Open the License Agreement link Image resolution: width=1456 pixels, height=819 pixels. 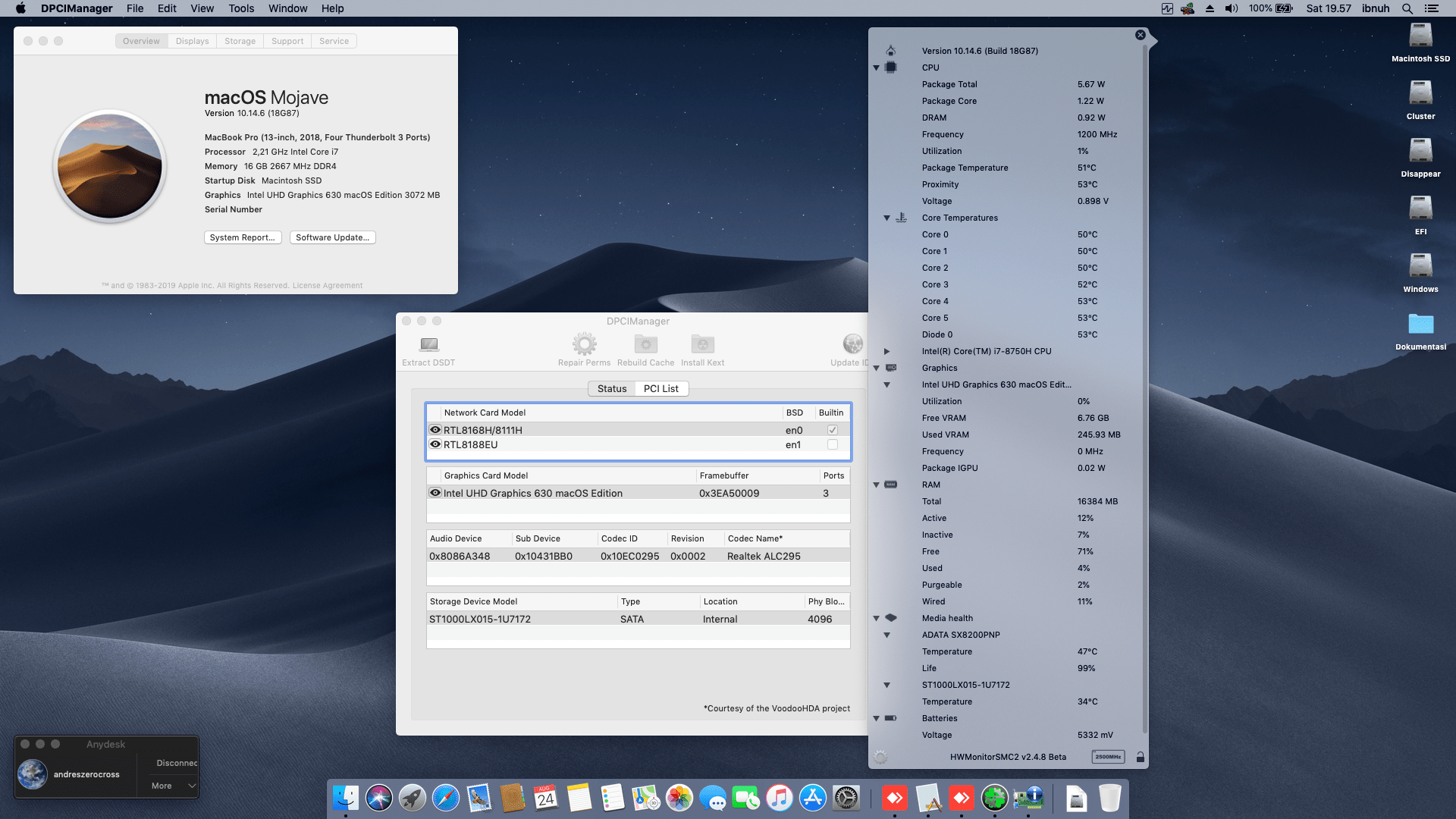click(328, 285)
